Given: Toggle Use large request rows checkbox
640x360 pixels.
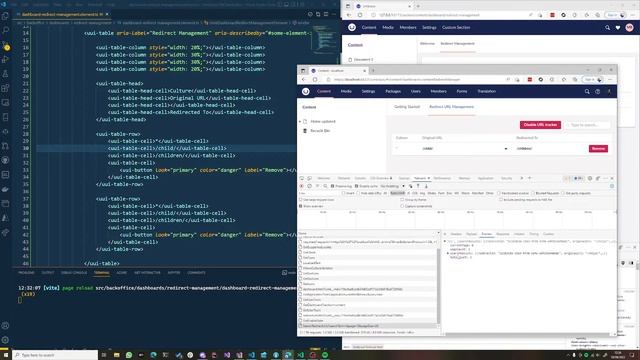Looking at the screenshot, I should tap(301, 200).
